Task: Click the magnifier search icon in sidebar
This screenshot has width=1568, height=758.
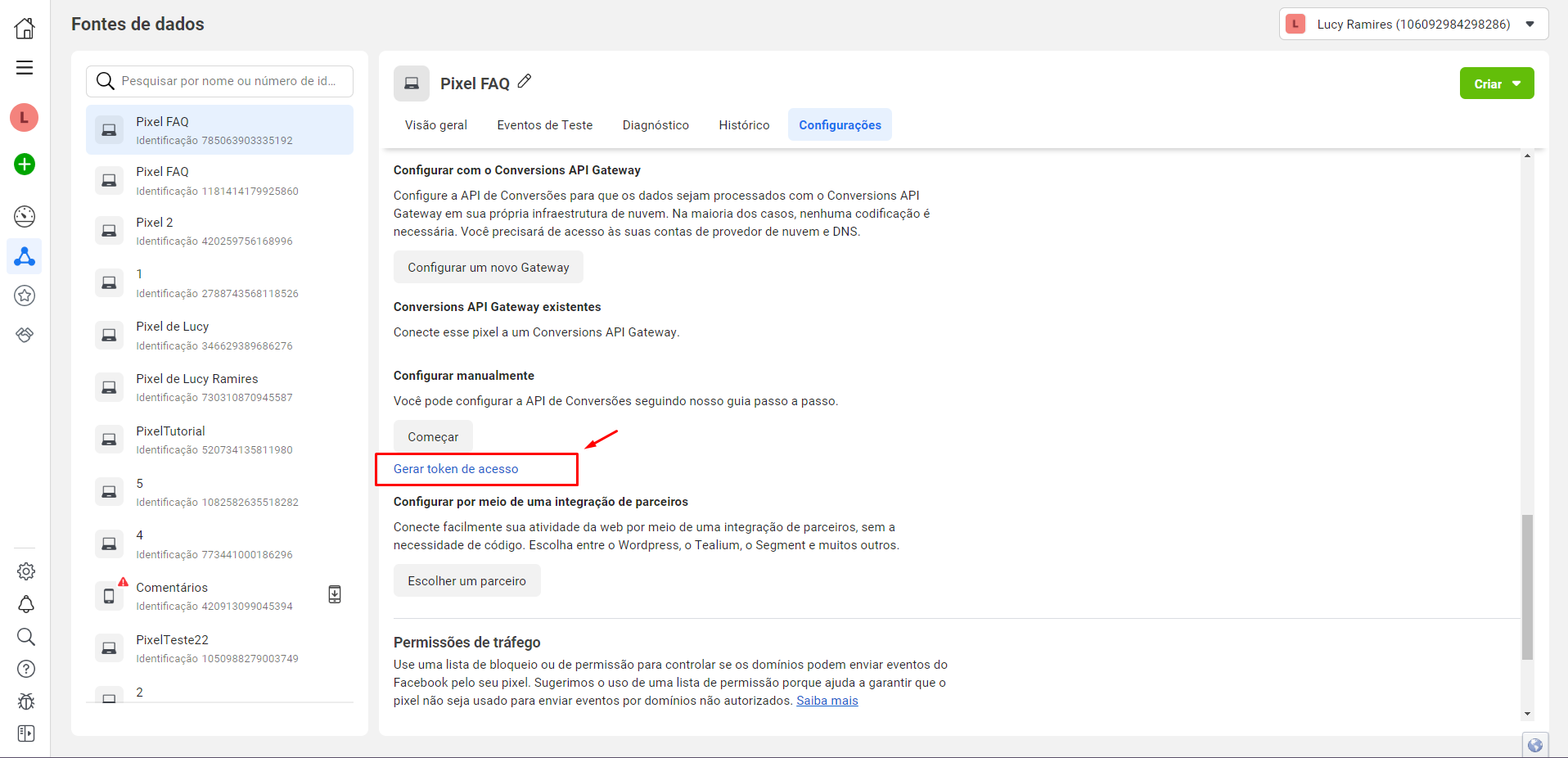Action: [x=26, y=636]
